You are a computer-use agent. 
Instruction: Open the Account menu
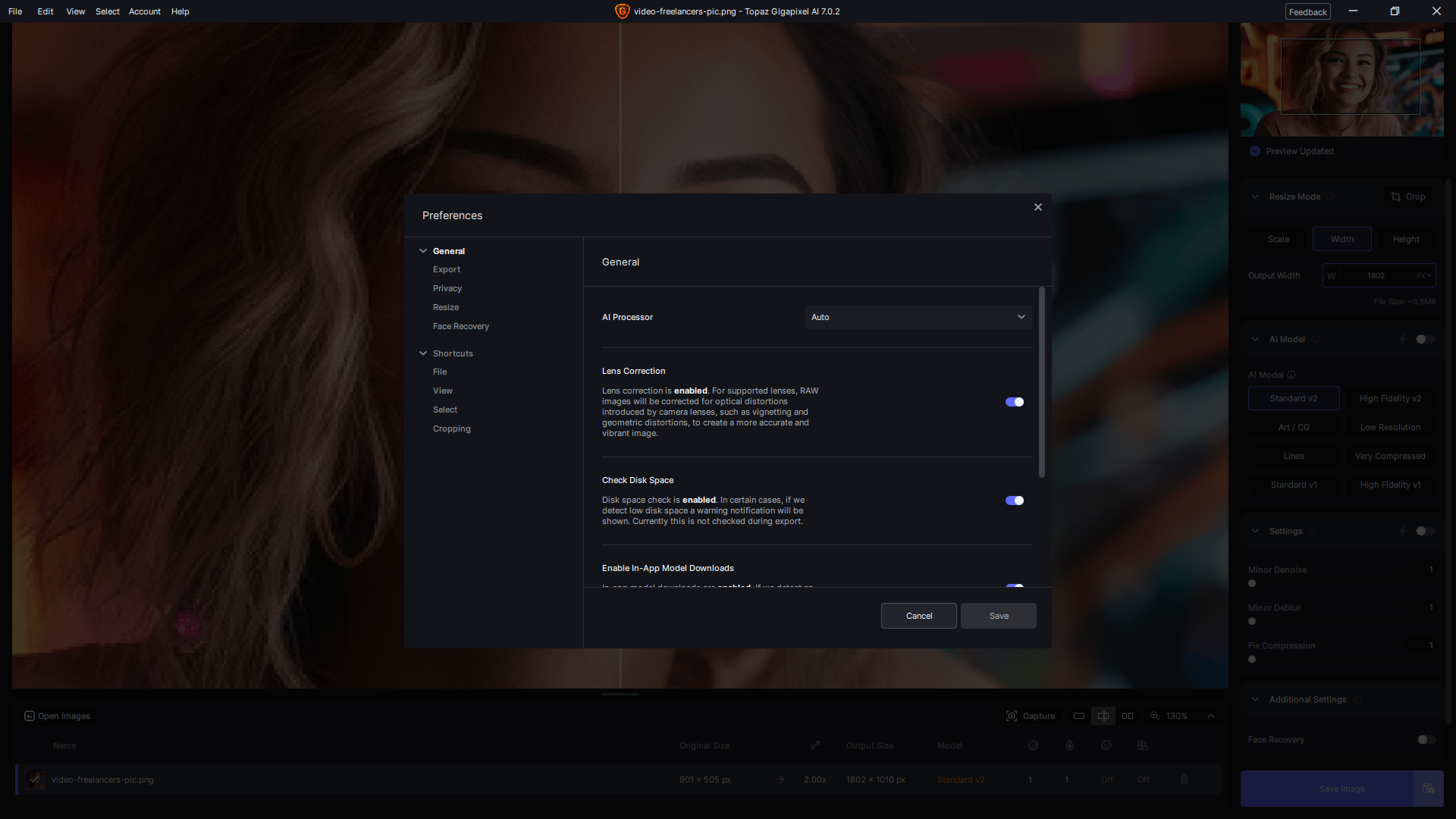tap(145, 11)
